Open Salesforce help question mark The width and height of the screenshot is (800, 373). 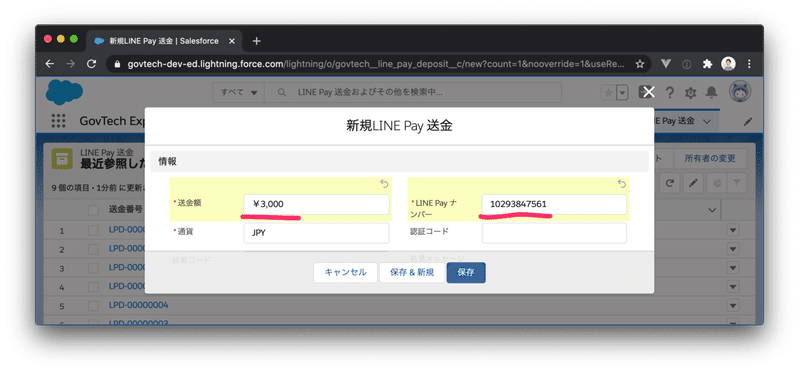pos(670,93)
